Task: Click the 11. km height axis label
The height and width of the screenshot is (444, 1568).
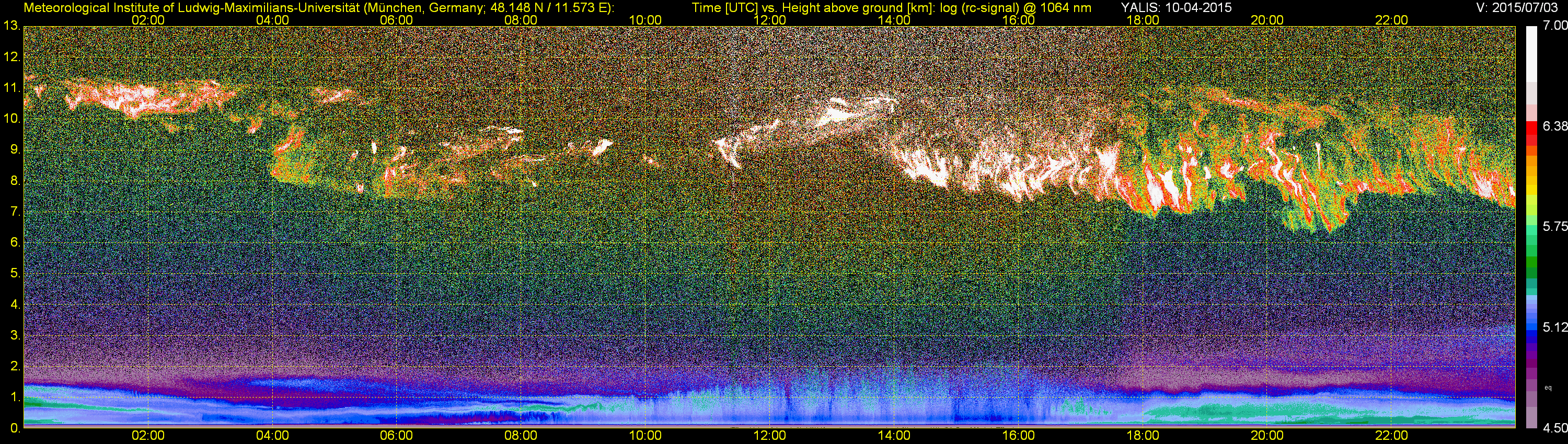Action: point(11,88)
